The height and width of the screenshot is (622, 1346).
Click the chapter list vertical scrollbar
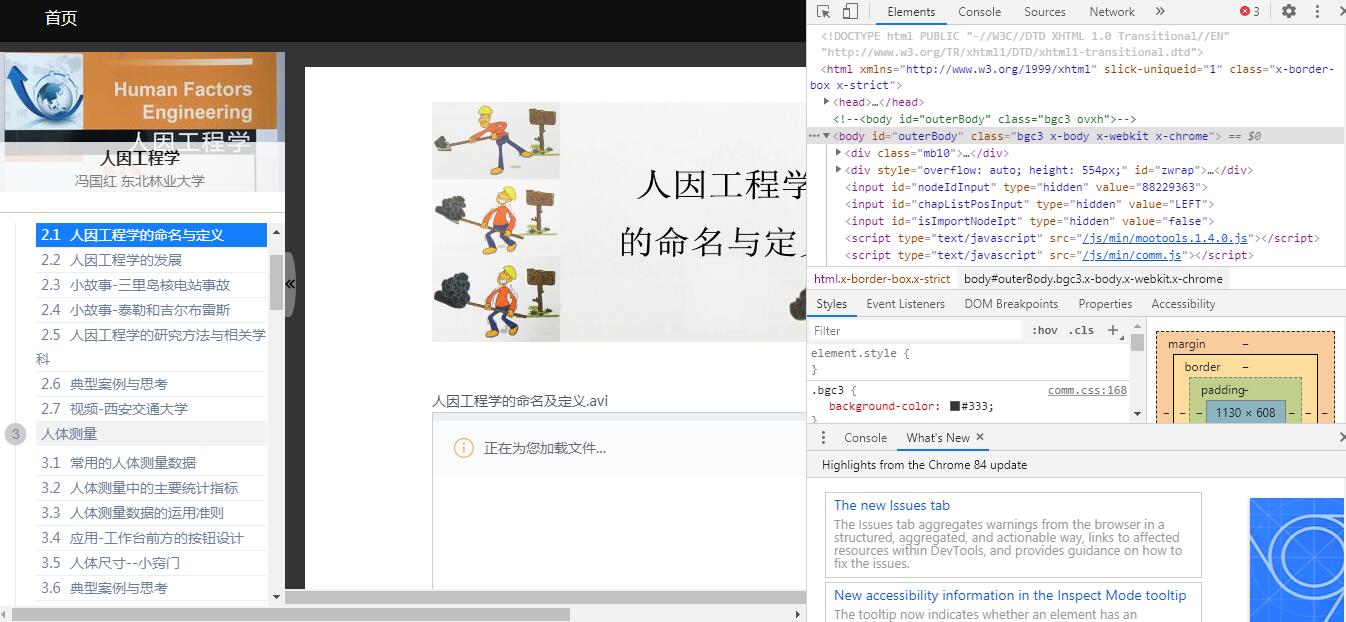[276, 283]
